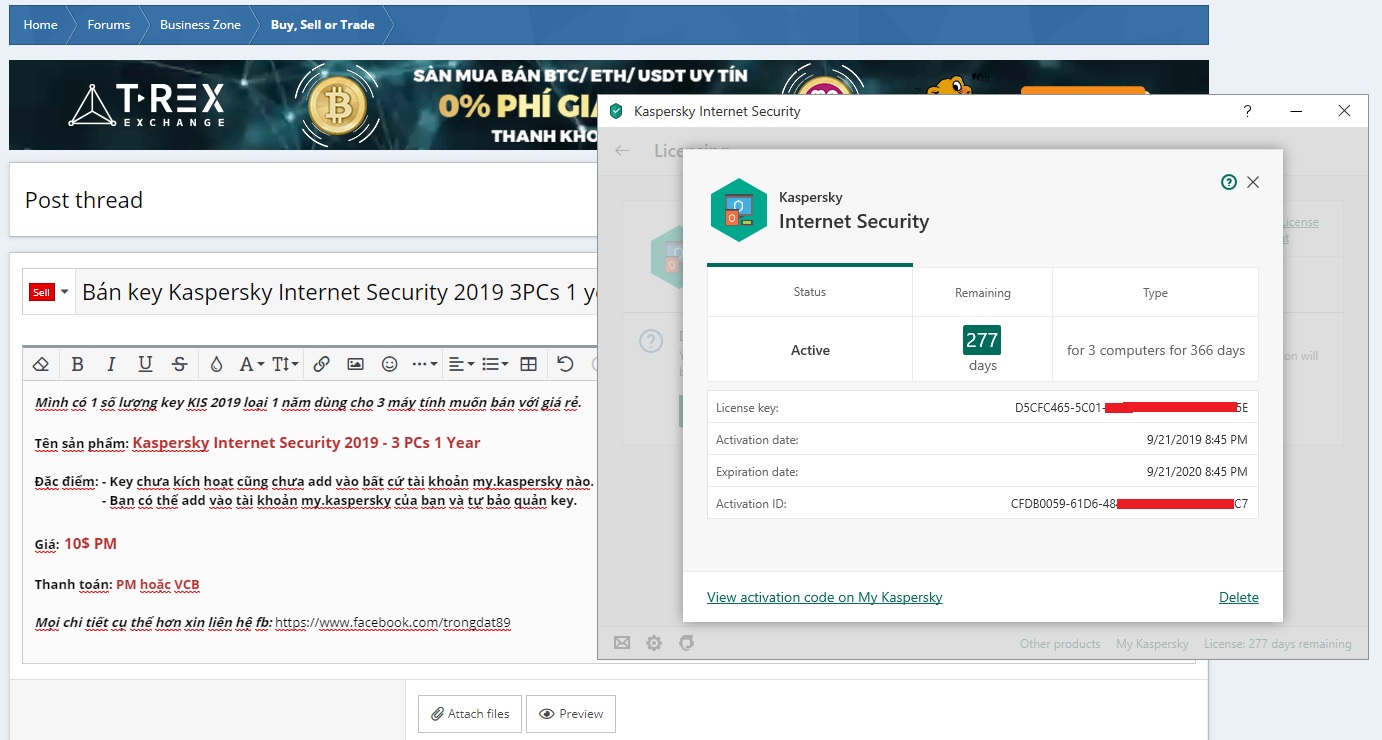Open the smilies emoji picker
The width and height of the screenshot is (1382, 740).
(390, 364)
